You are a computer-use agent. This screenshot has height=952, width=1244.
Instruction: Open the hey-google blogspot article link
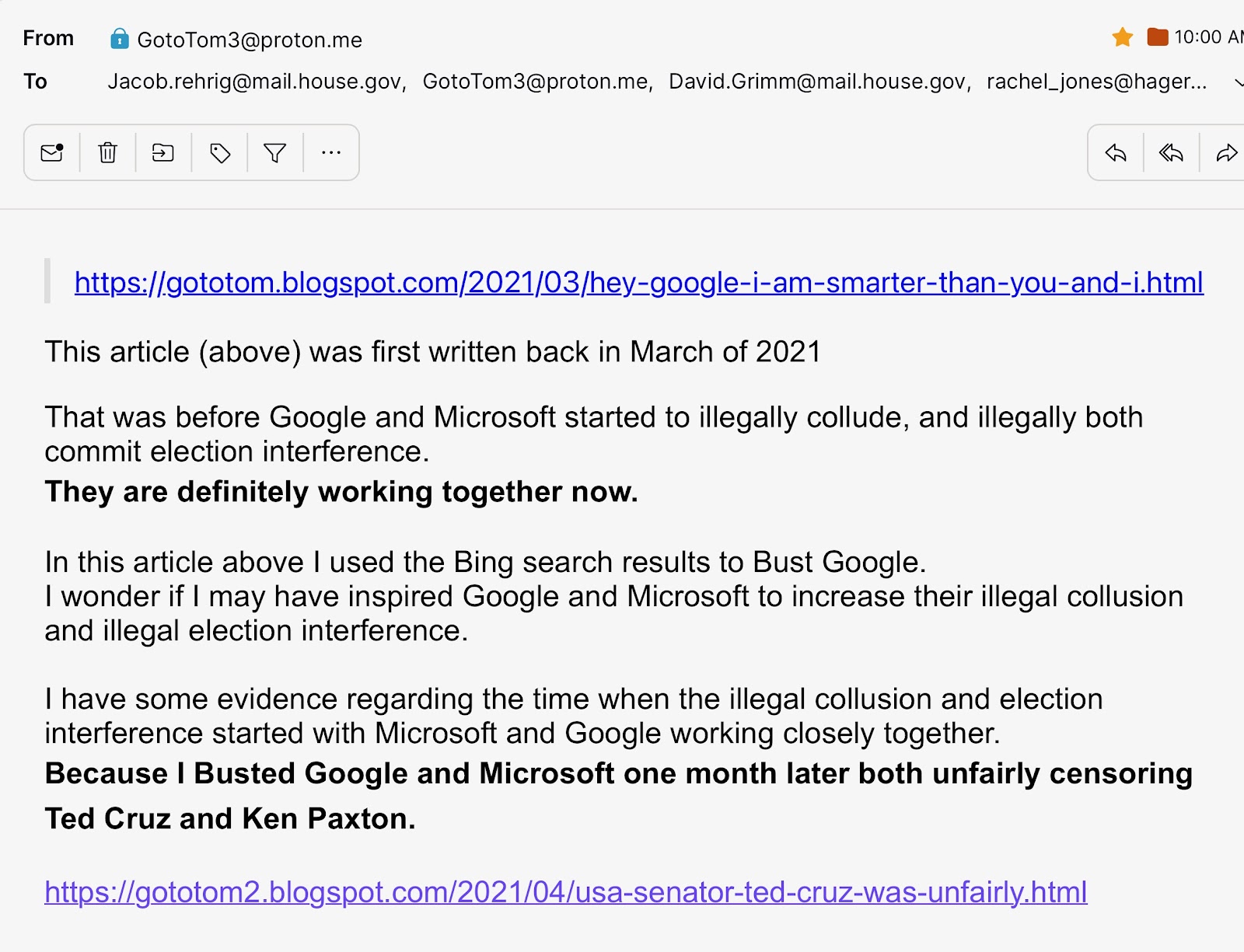[638, 282]
